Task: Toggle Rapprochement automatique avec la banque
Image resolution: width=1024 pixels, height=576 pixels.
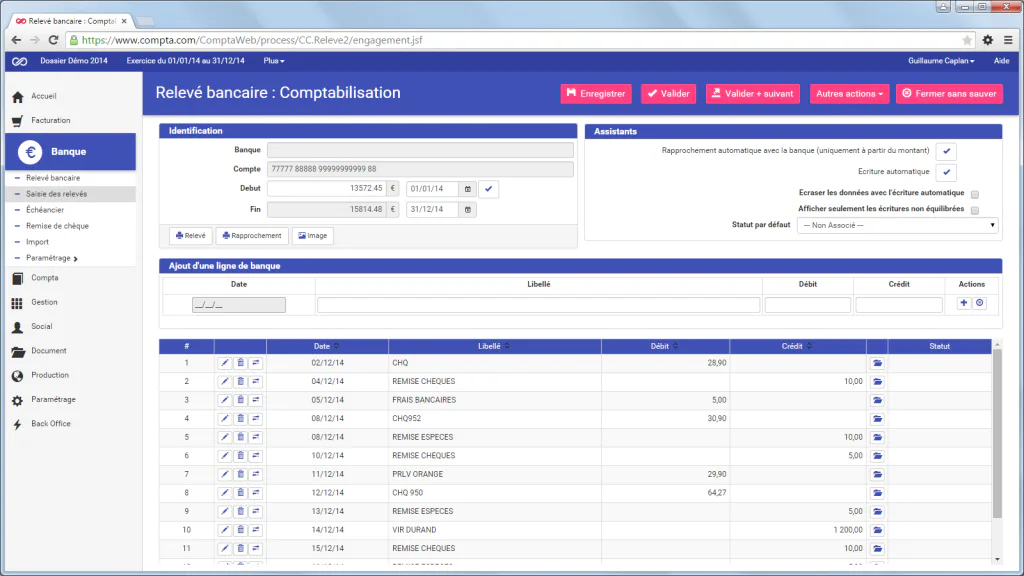Action: pyautogui.click(x=946, y=152)
